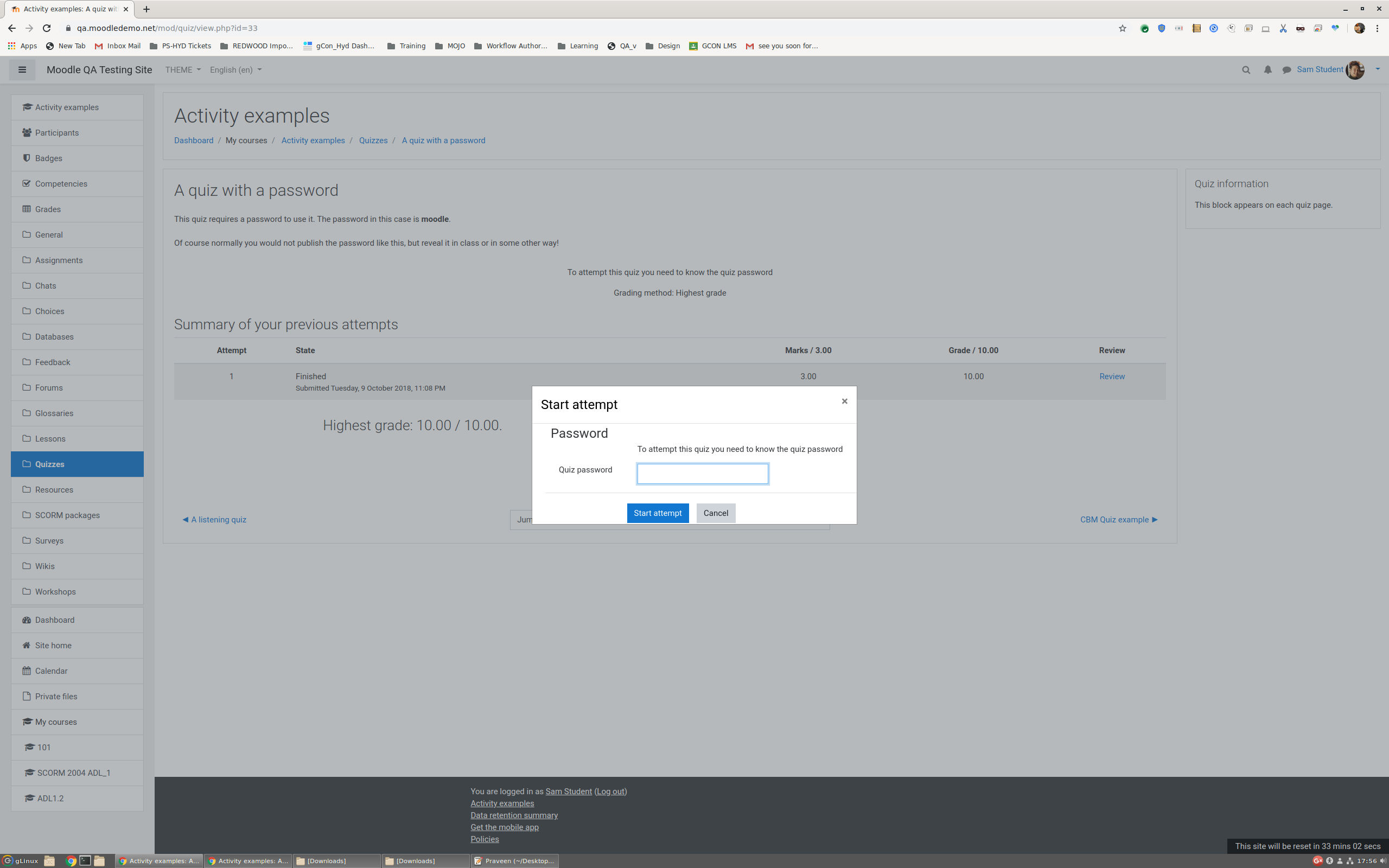Open the Chrome icon in the taskbar
This screenshot has width=1389, height=868.
(71, 860)
